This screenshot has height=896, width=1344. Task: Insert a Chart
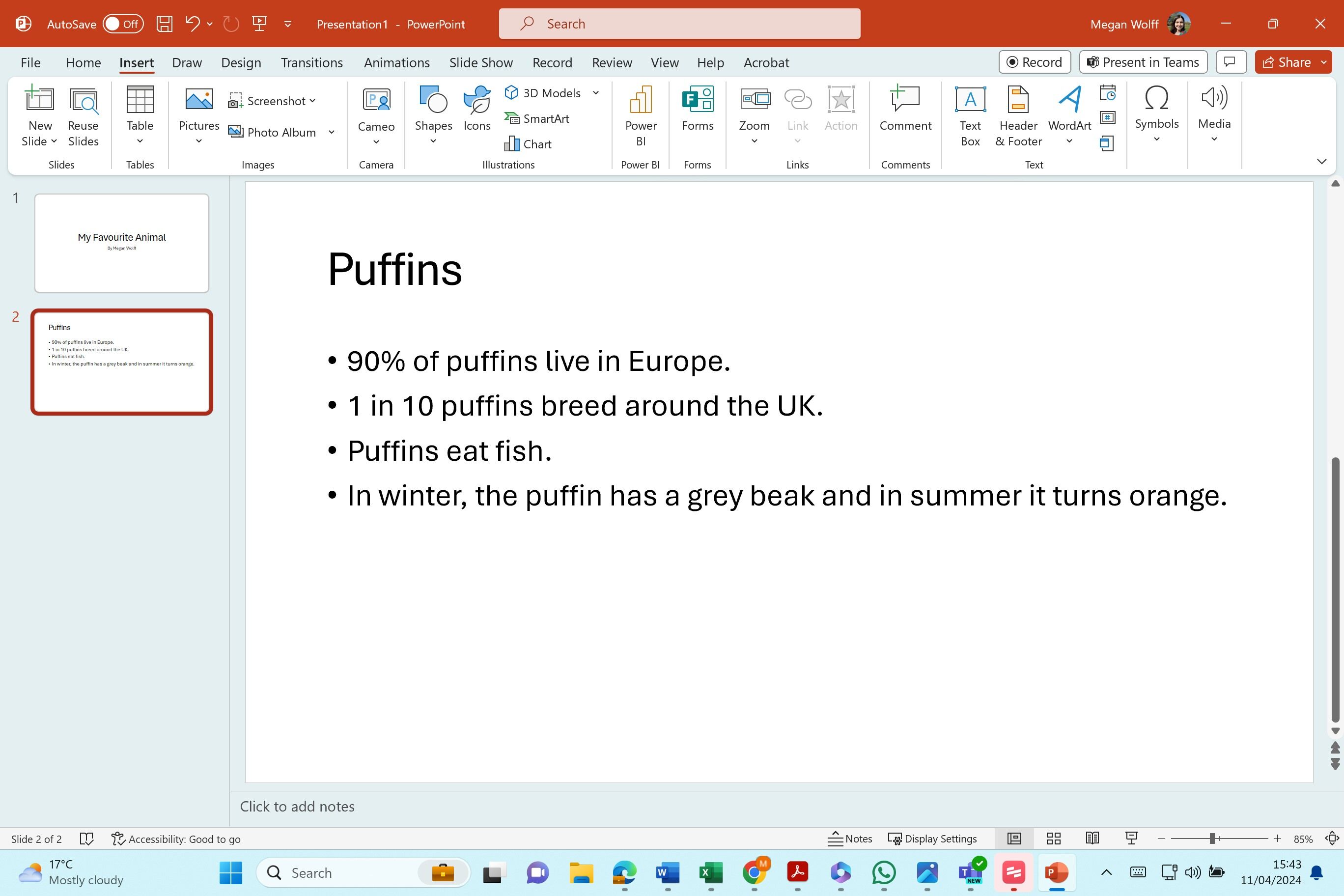528,144
